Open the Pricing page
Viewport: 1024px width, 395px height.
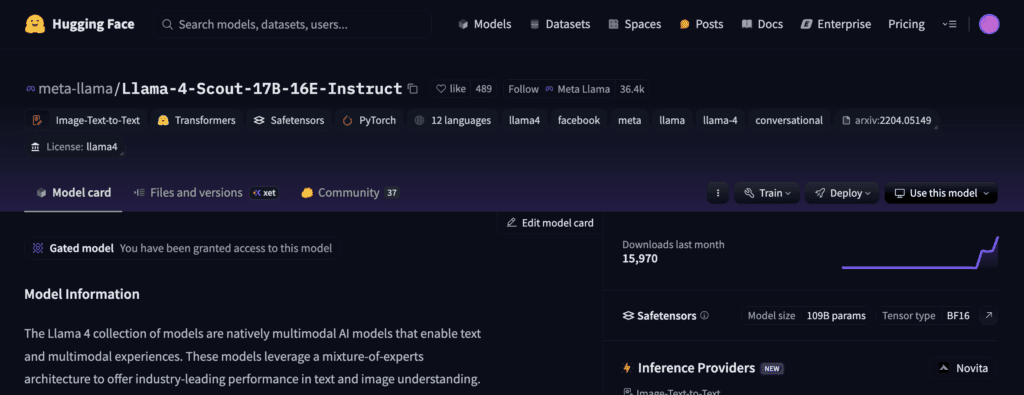click(906, 24)
